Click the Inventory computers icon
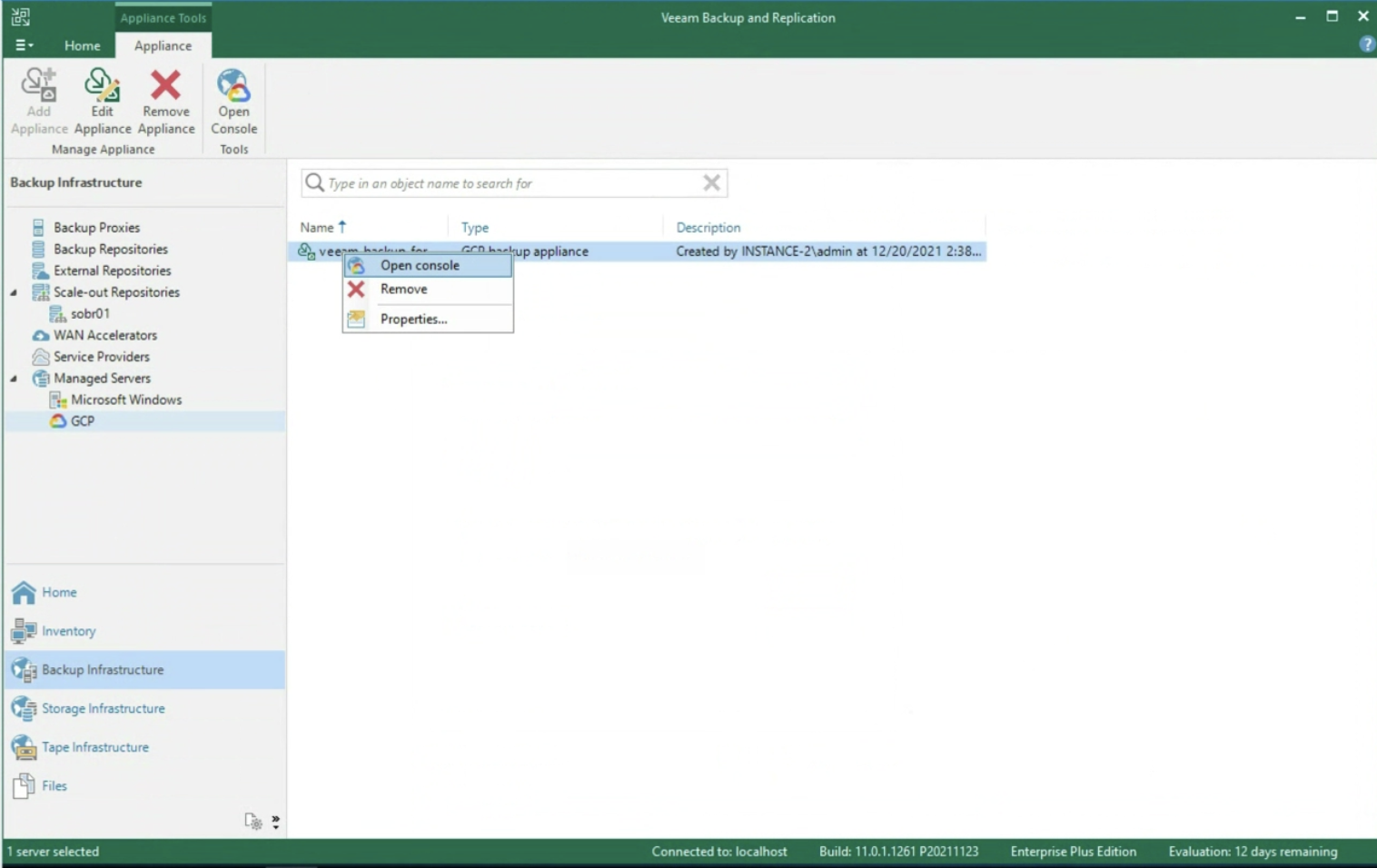The image size is (1377, 868). (24, 631)
